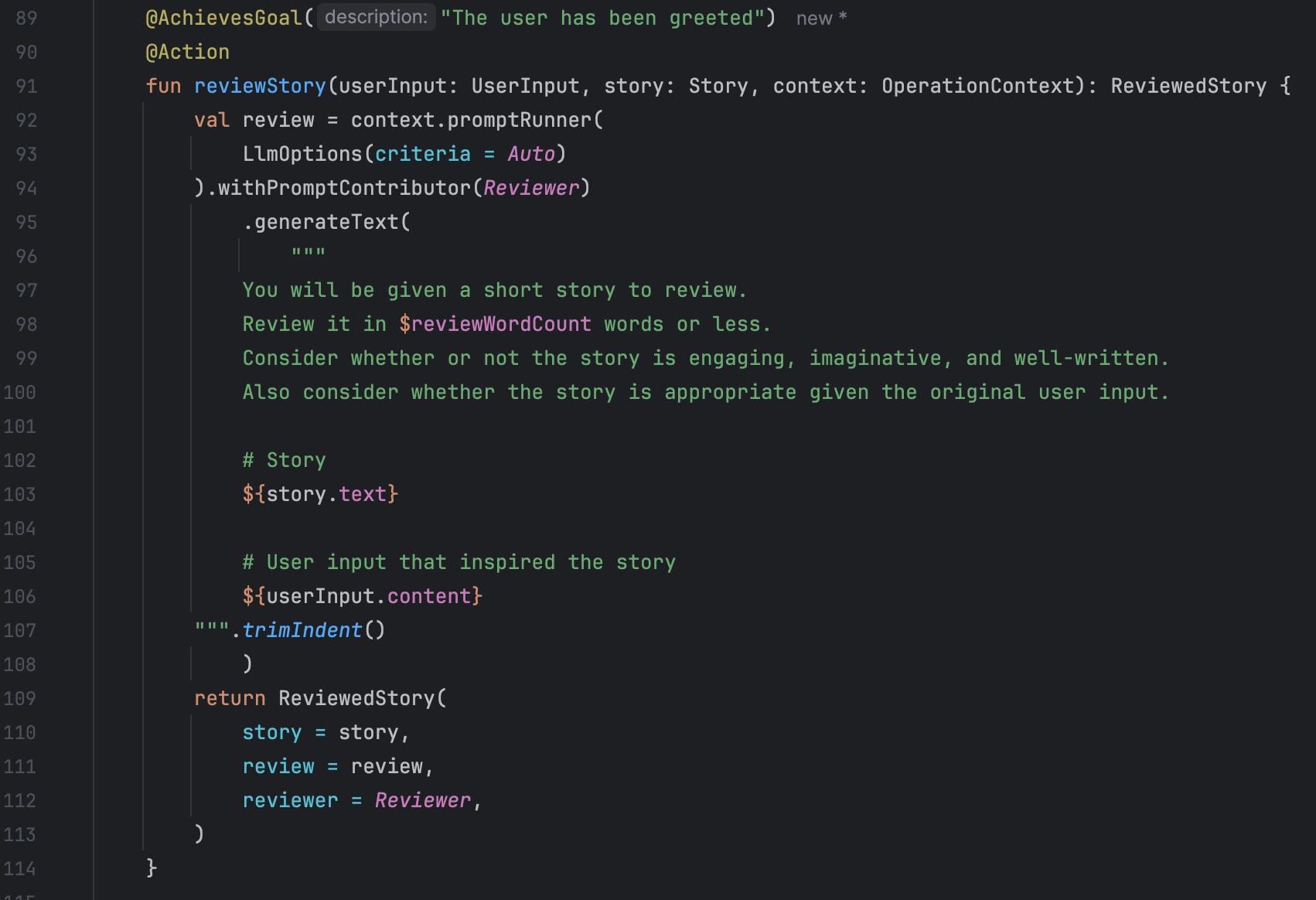Click the @Action annotation
Viewport: 1316px width, 900px height.
click(187, 52)
